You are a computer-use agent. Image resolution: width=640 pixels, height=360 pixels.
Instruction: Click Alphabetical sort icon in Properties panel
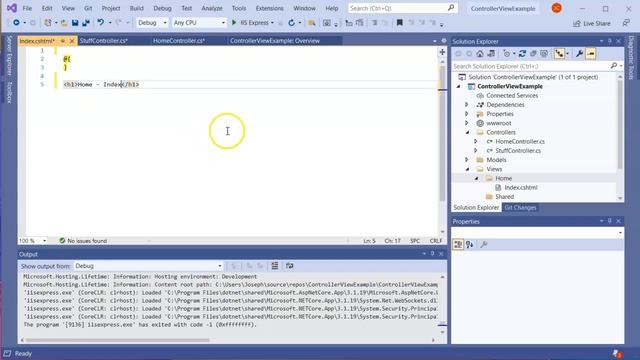470,244
